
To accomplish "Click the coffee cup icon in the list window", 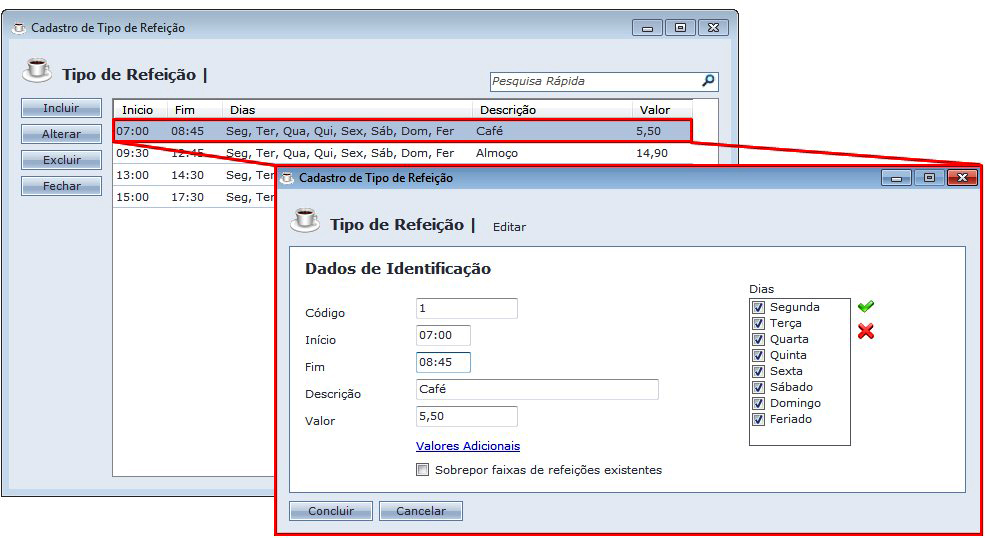I will (x=37, y=71).
